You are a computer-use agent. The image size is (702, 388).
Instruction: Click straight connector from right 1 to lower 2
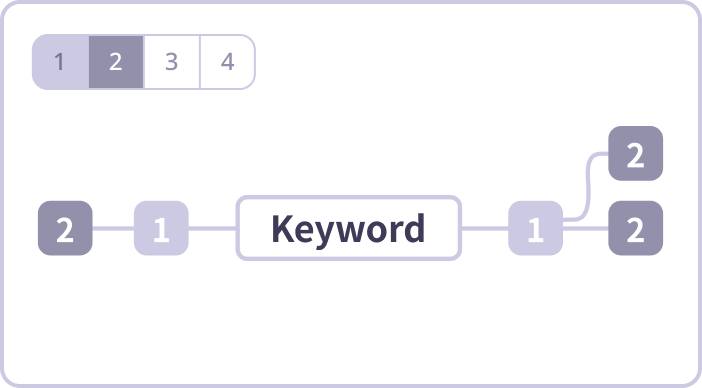(x=586, y=229)
